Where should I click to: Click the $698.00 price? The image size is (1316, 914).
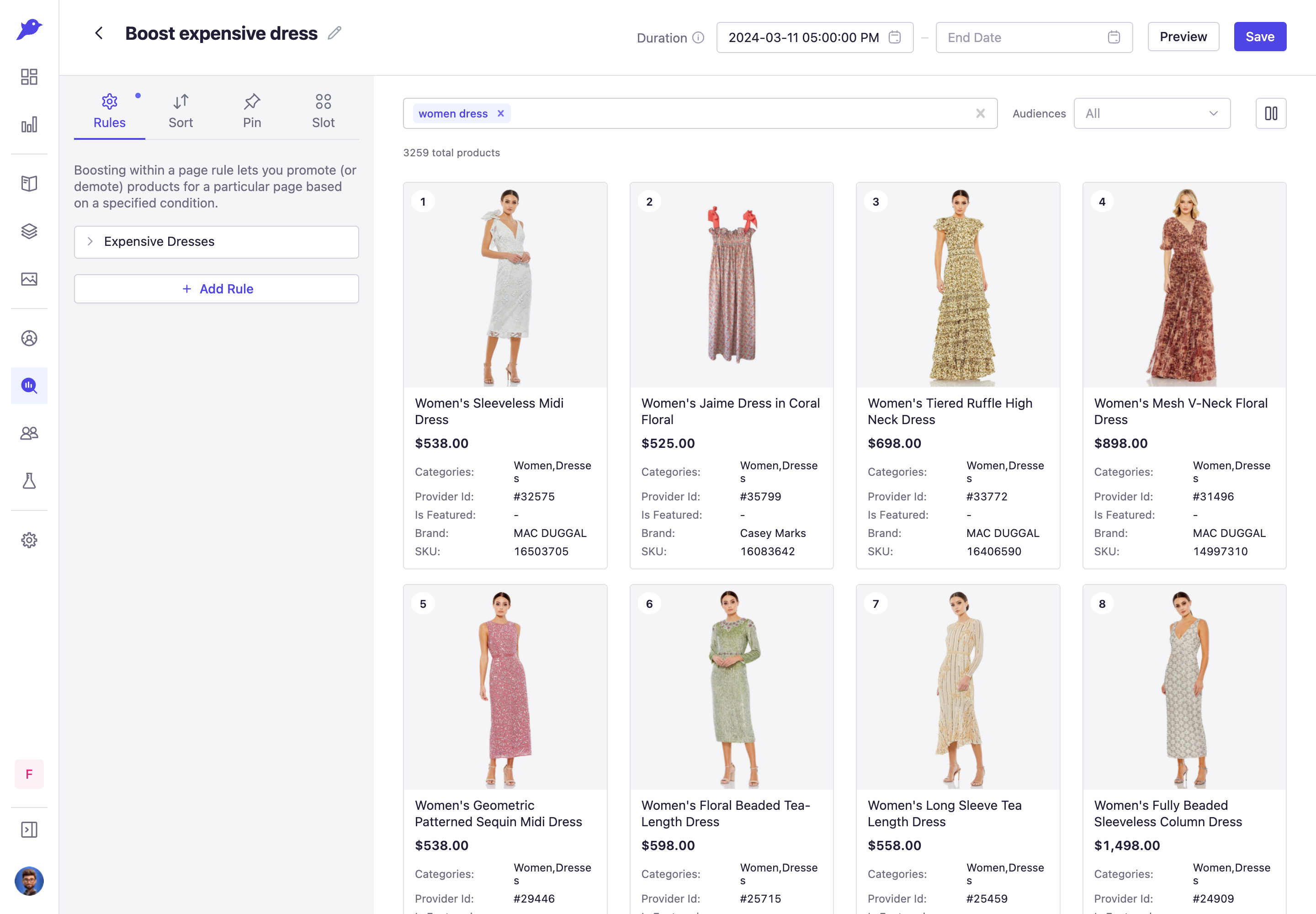[x=895, y=443]
